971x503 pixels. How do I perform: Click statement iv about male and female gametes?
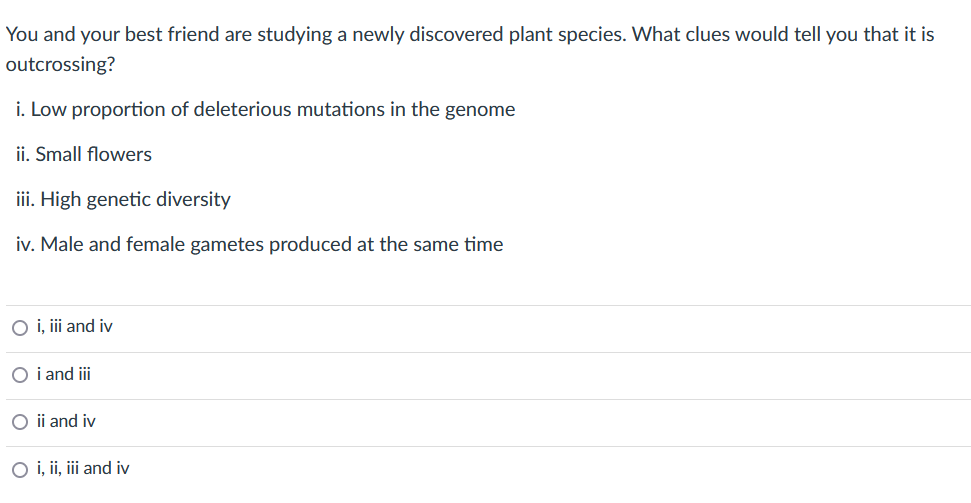260,245
